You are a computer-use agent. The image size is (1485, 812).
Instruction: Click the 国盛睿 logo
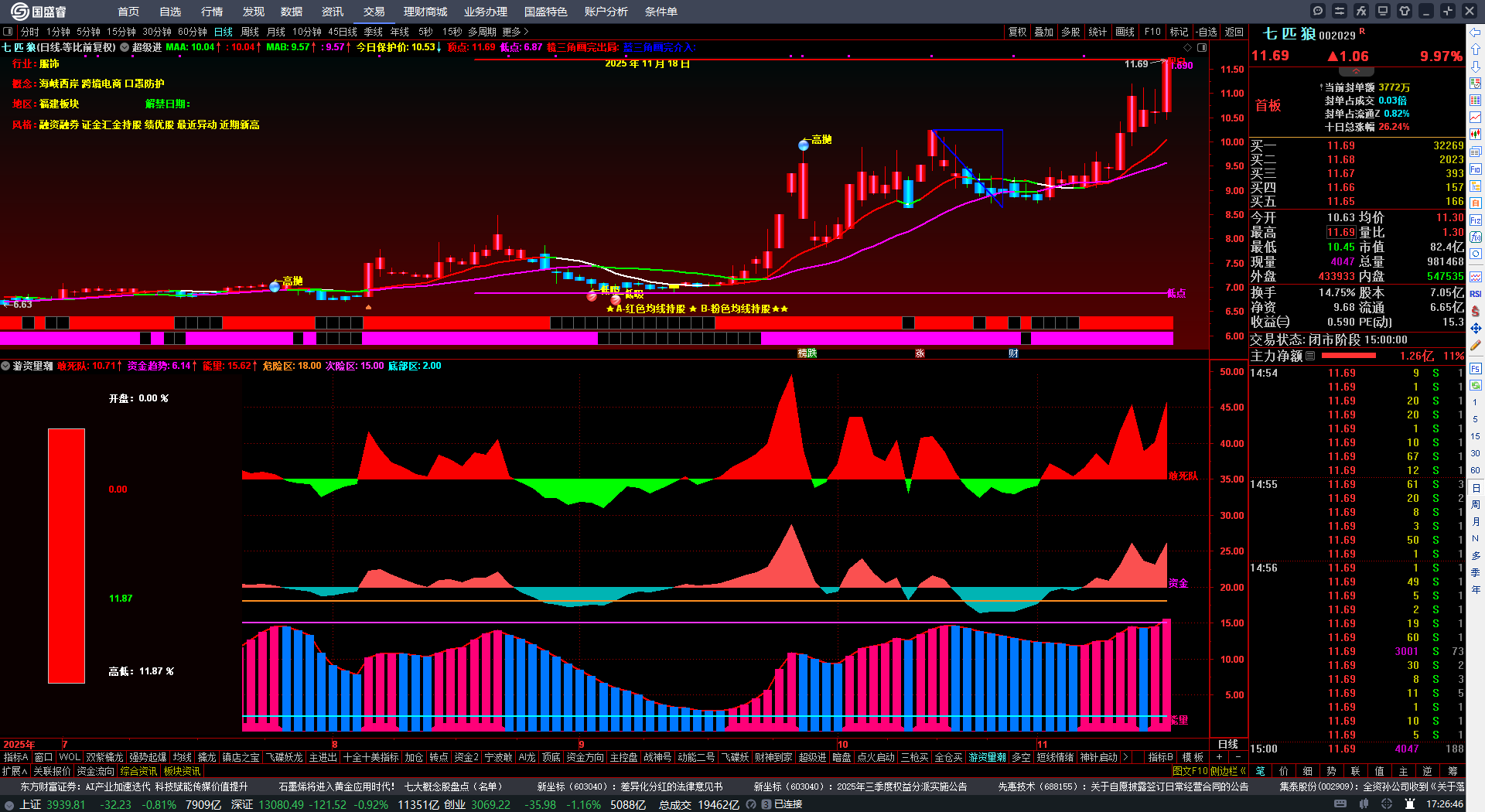point(39,12)
